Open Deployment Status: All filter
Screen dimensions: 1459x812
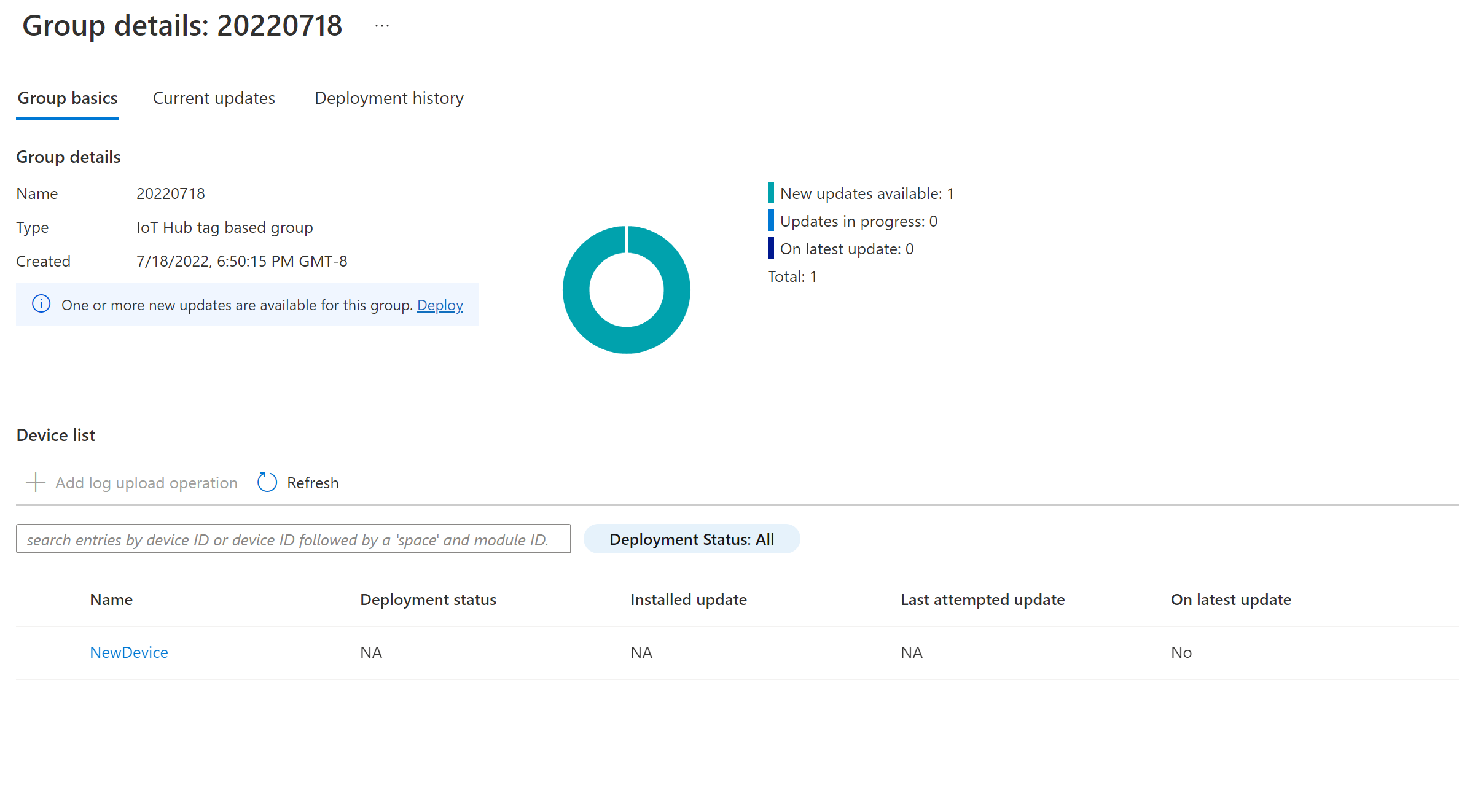tap(691, 539)
